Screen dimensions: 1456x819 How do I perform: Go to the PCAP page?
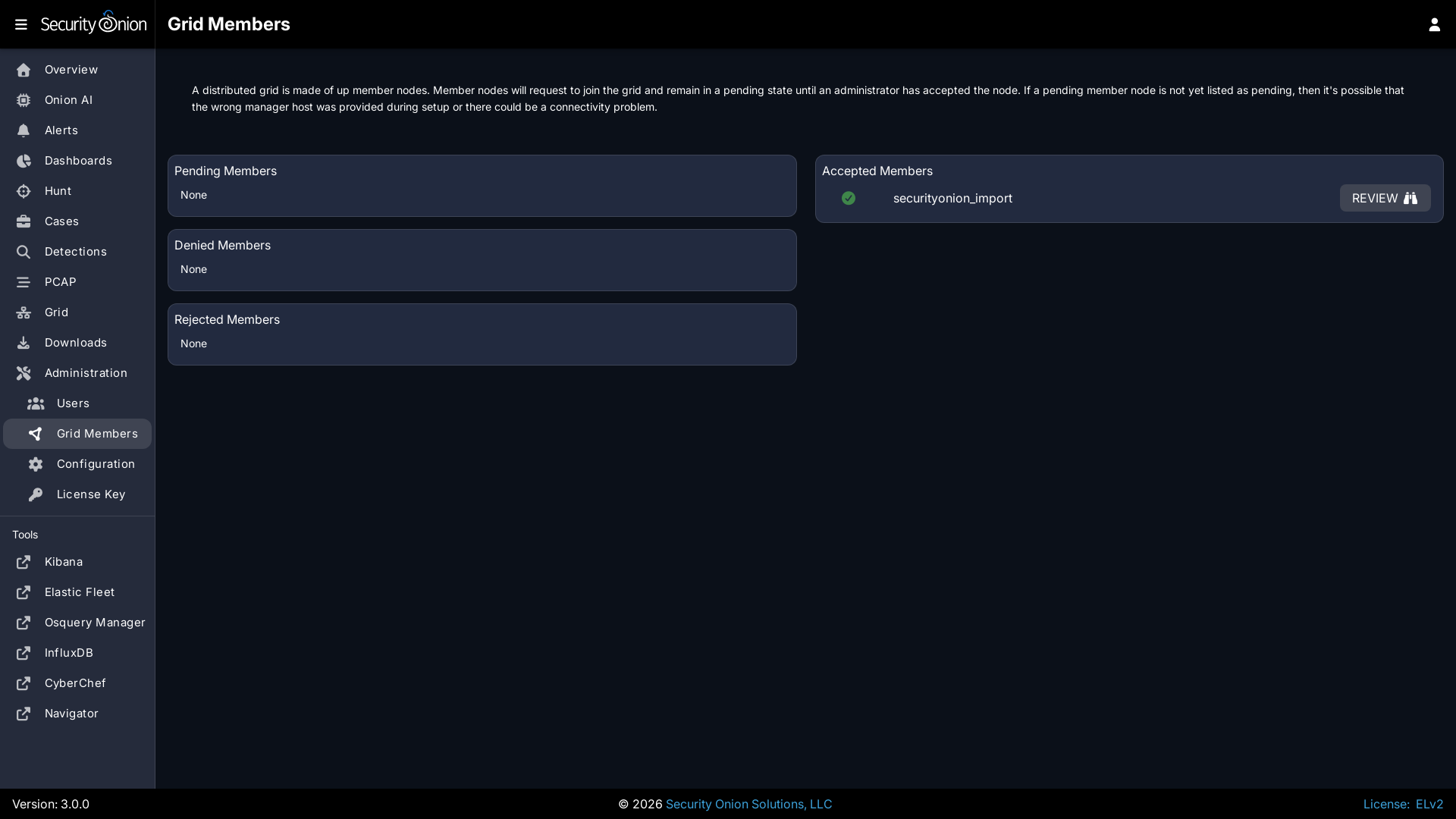coord(60,282)
